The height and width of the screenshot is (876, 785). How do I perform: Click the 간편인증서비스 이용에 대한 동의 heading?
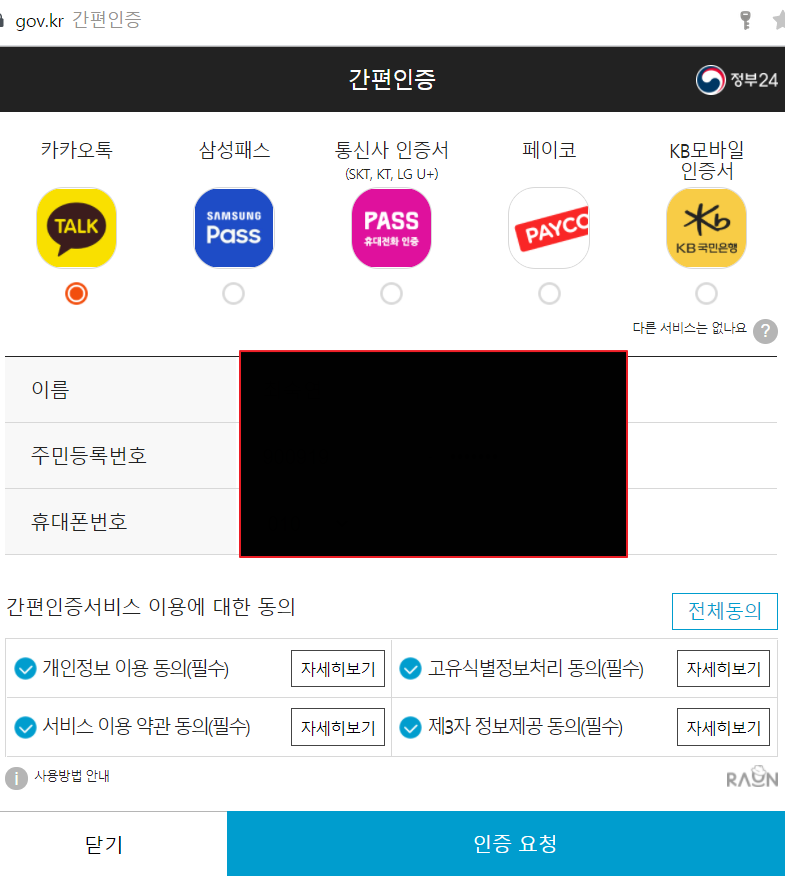point(151,607)
